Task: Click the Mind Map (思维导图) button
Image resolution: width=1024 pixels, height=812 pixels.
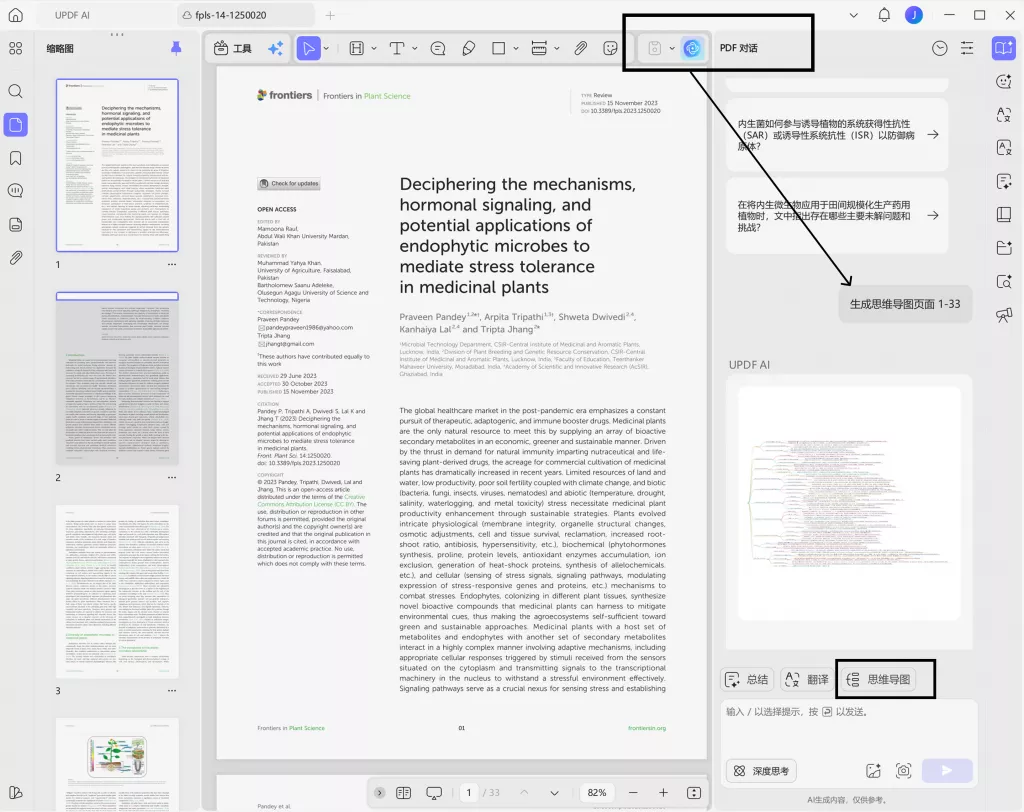Action: (x=878, y=679)
